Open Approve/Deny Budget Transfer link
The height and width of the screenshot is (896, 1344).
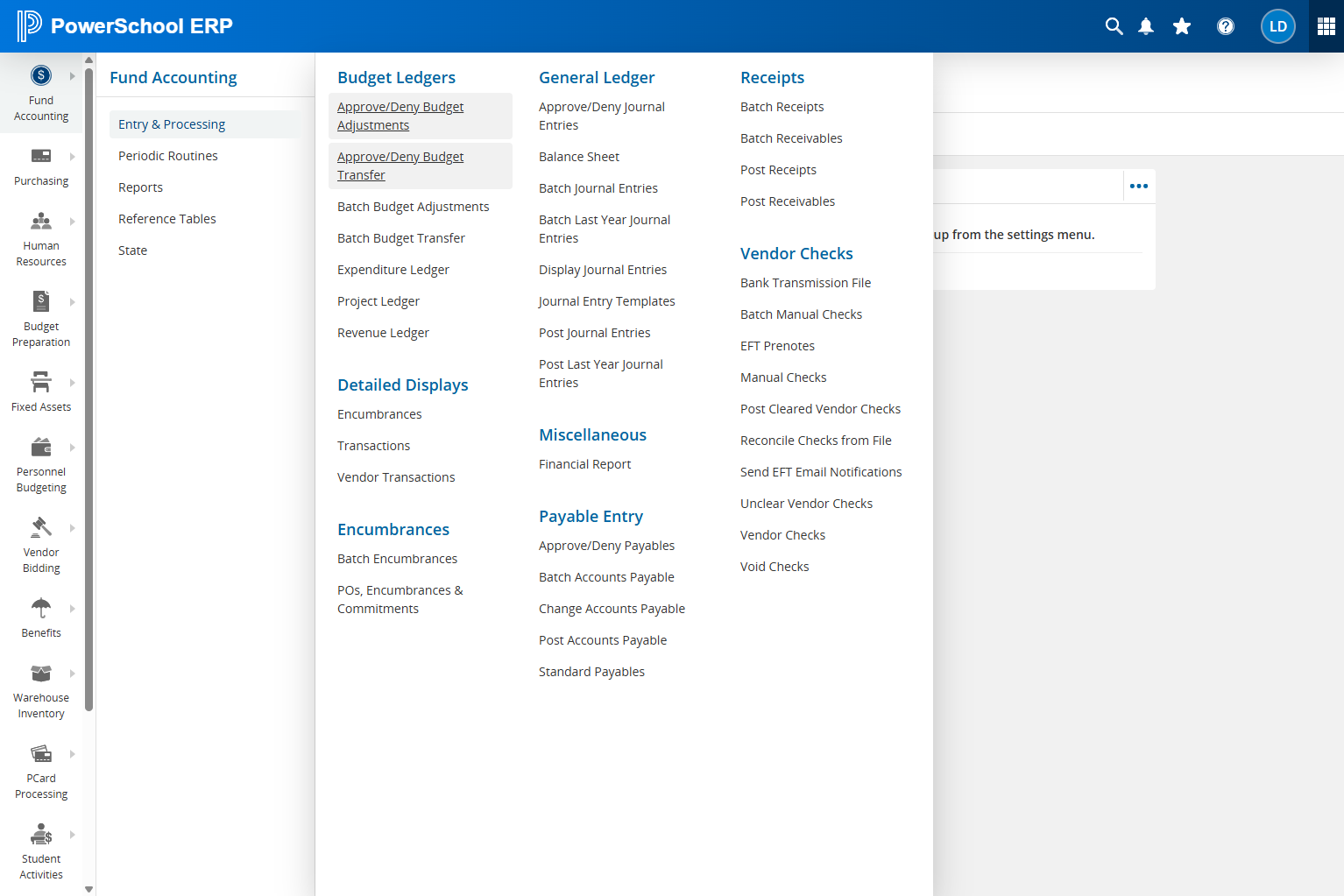421,166
